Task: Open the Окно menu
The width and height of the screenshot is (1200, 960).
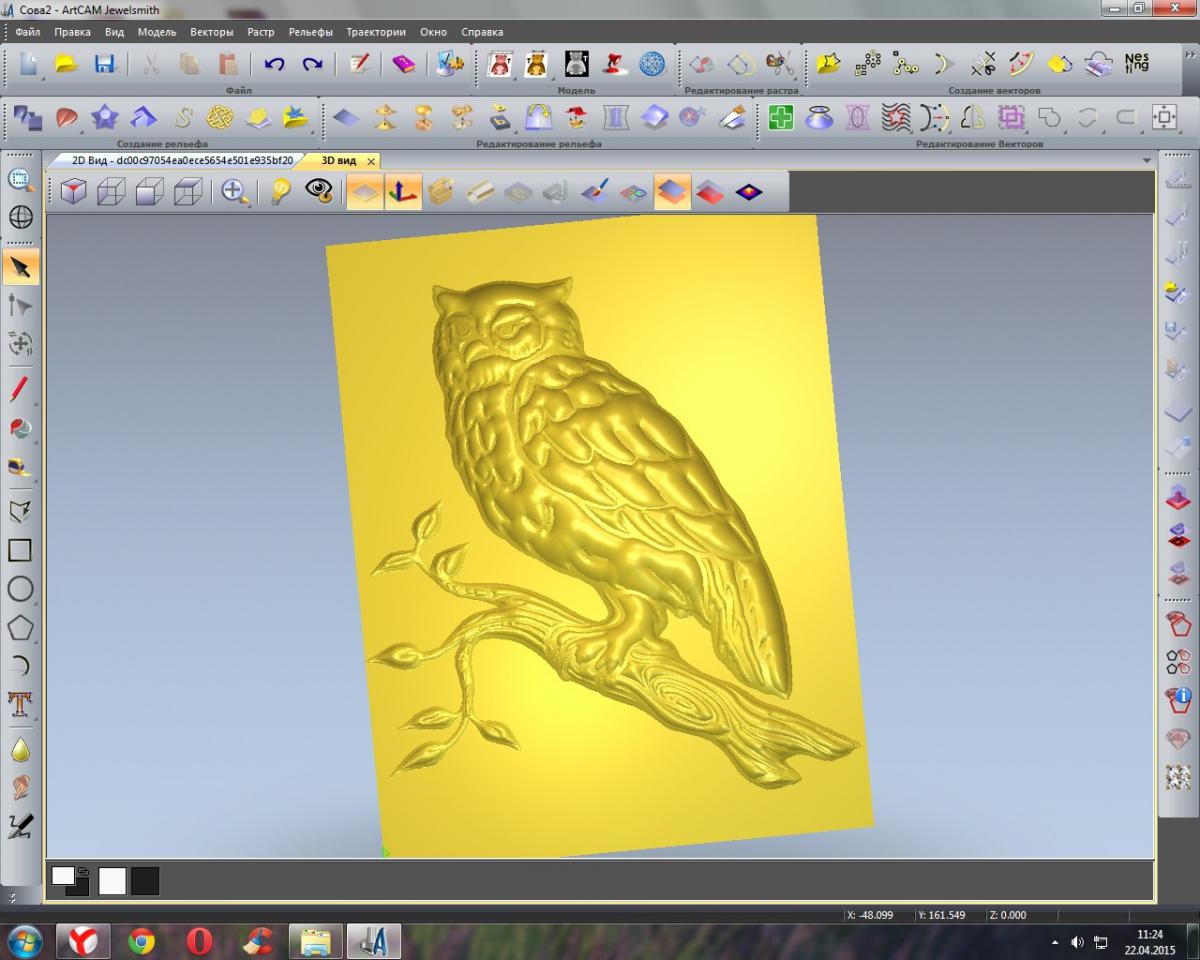Action: pyautogui.click(x=433, y=32)
